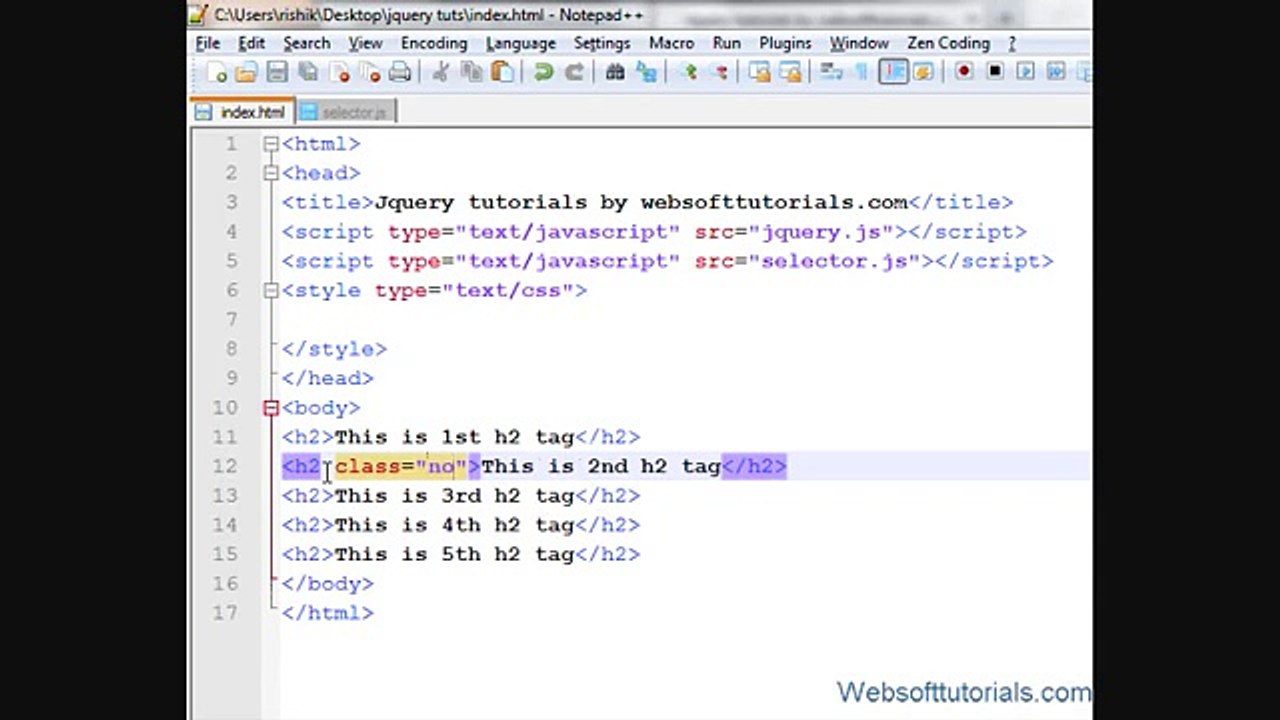The image size is (1280, 720).
Task: Open the Macro menu
Action: tap(672, 43)
